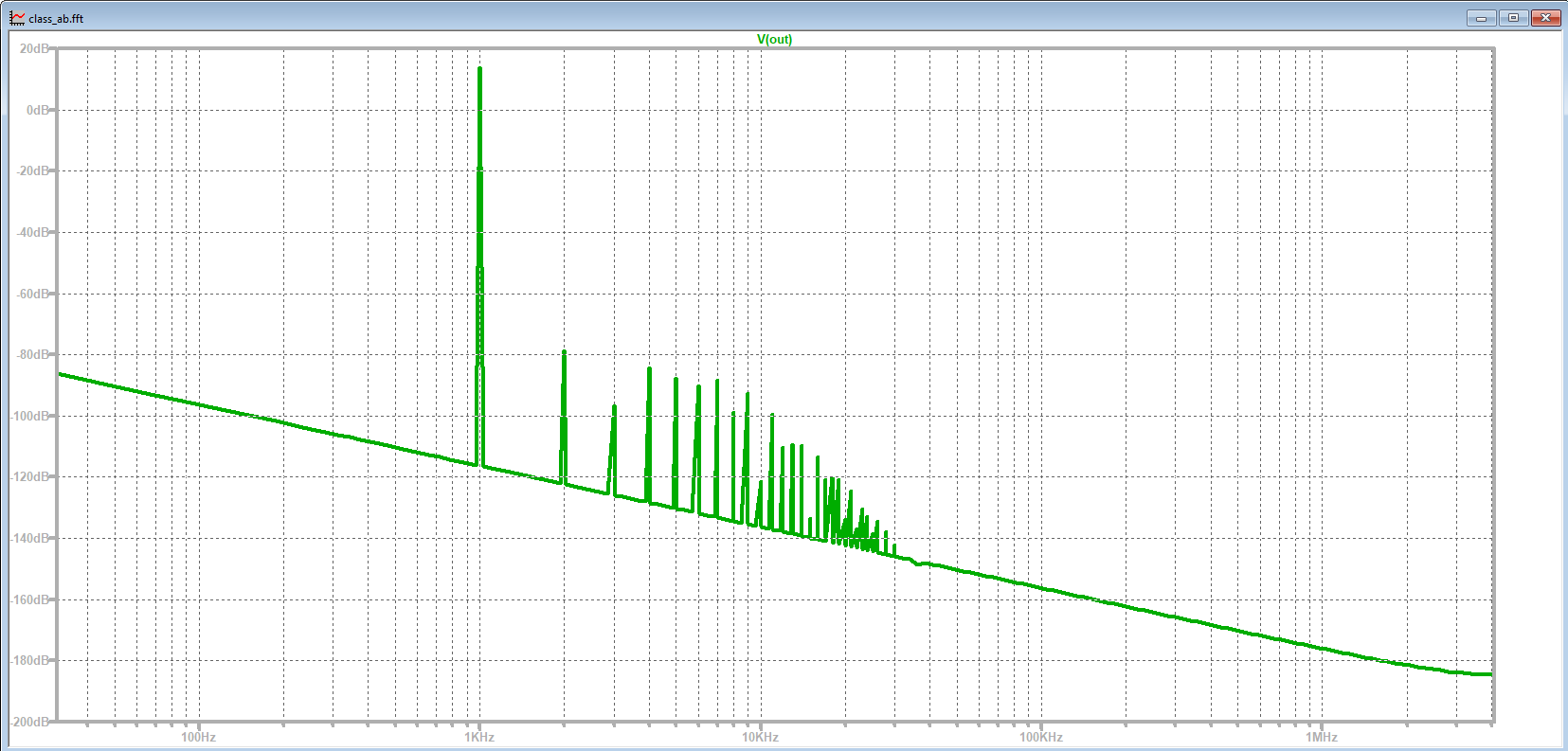
Task: Click the 1KHz frequency label
Action: pos(479,737)
